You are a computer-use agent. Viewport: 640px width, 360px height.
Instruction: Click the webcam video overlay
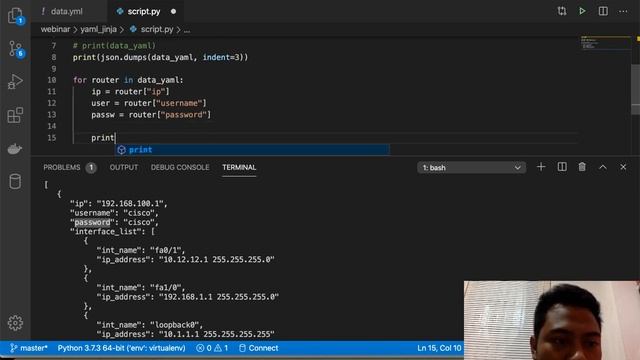point(552,320)
